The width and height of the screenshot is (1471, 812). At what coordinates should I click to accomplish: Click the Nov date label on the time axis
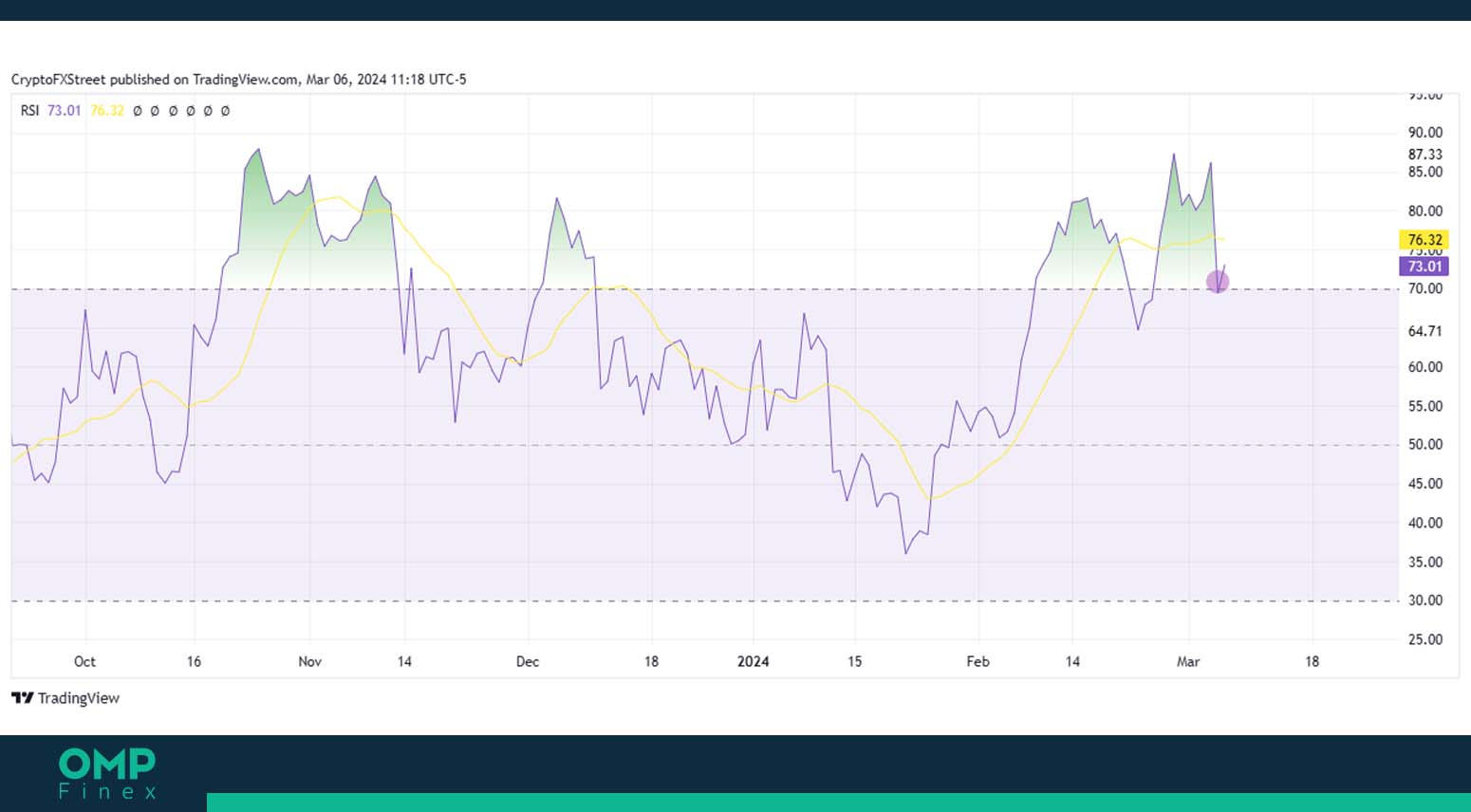309,661
